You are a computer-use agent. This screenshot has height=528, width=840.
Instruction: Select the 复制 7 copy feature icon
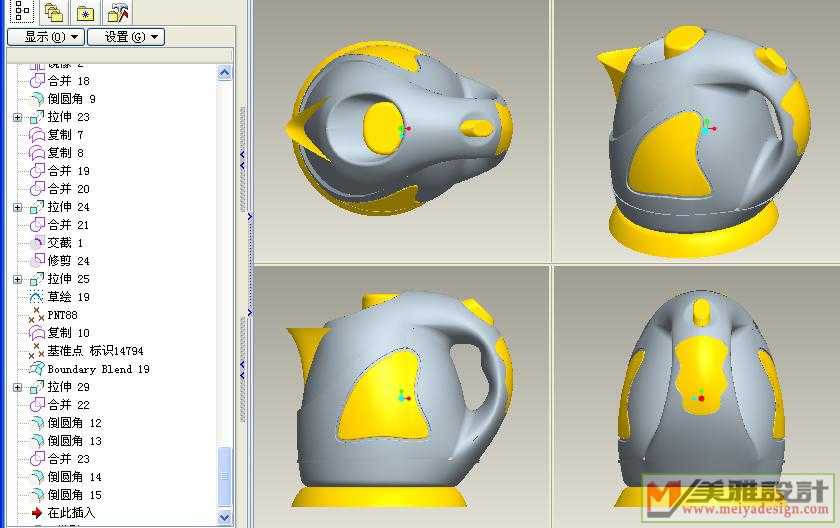pos(37,135)
